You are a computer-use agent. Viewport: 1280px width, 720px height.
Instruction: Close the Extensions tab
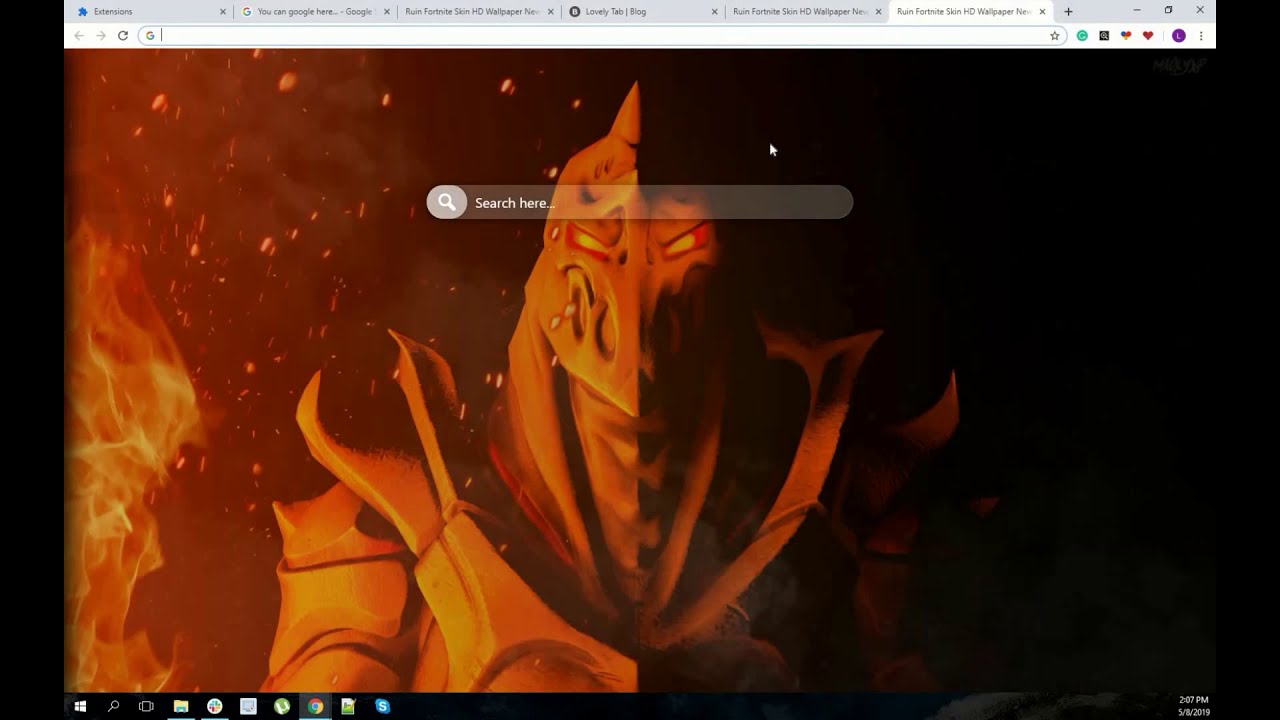click(x=223, y=12)
